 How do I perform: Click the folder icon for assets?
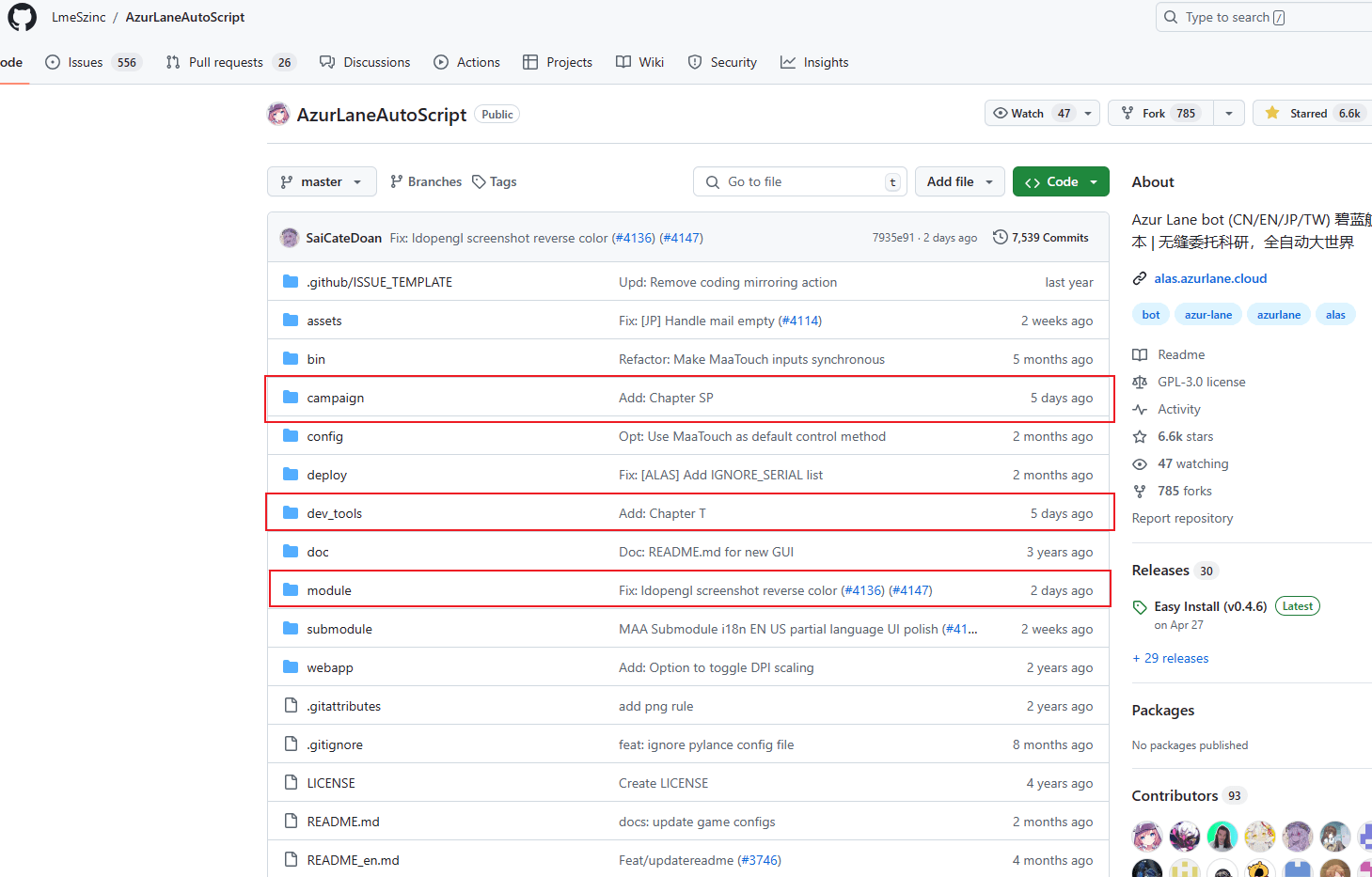[291, 321]
